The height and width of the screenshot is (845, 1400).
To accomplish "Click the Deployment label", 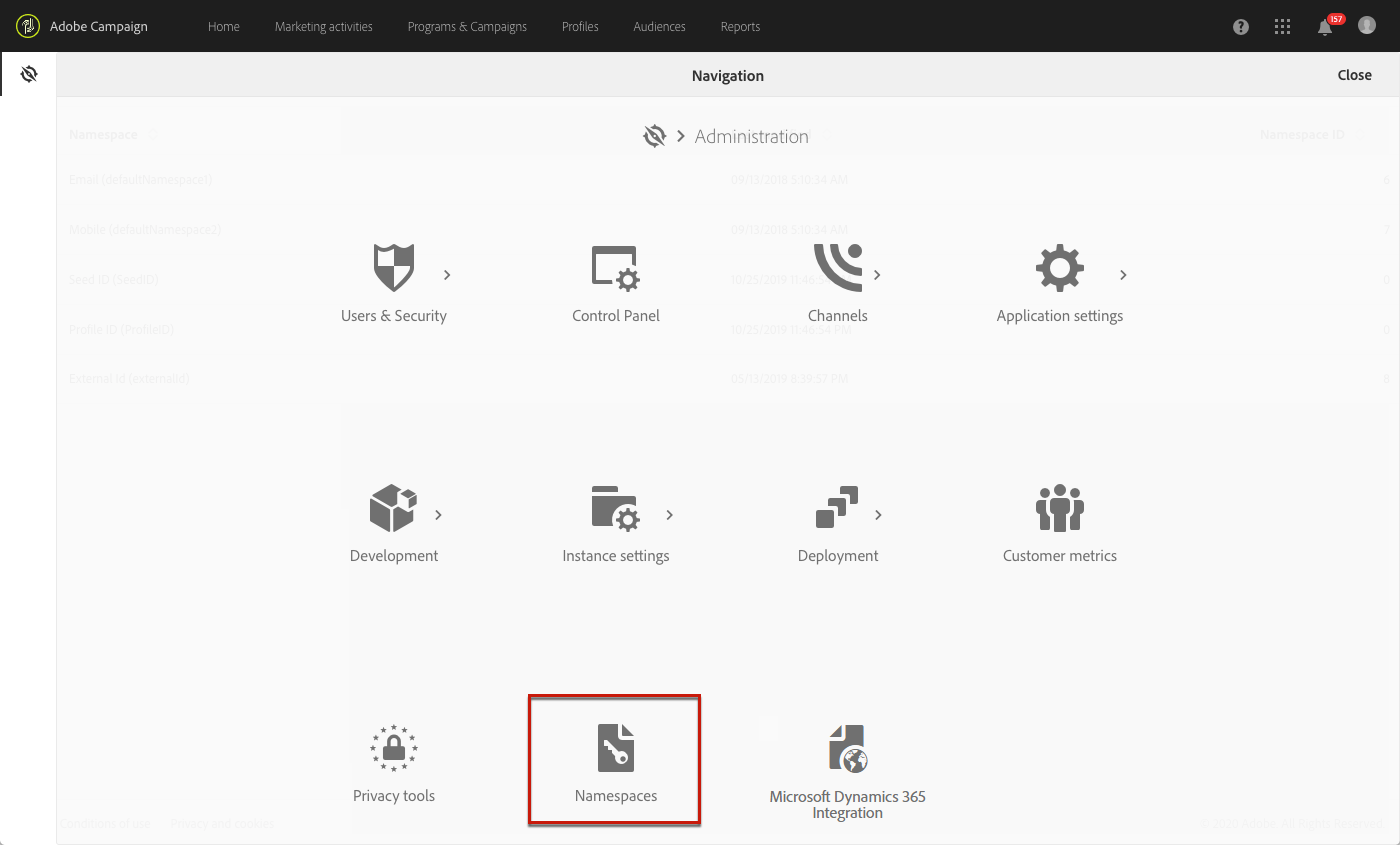I will (x=838, y=556).
